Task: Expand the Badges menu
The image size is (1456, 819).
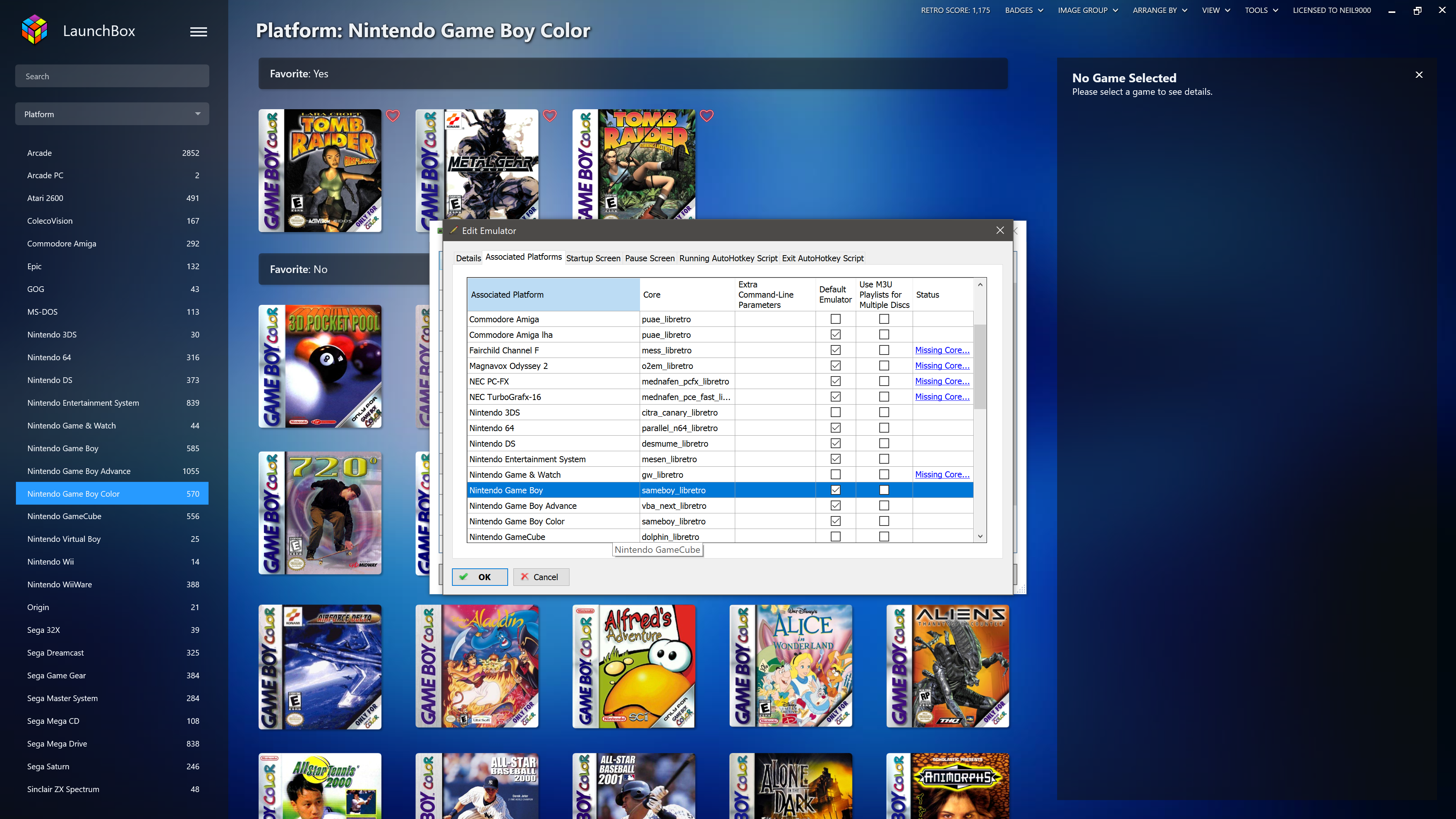Action: (1024, 10)
